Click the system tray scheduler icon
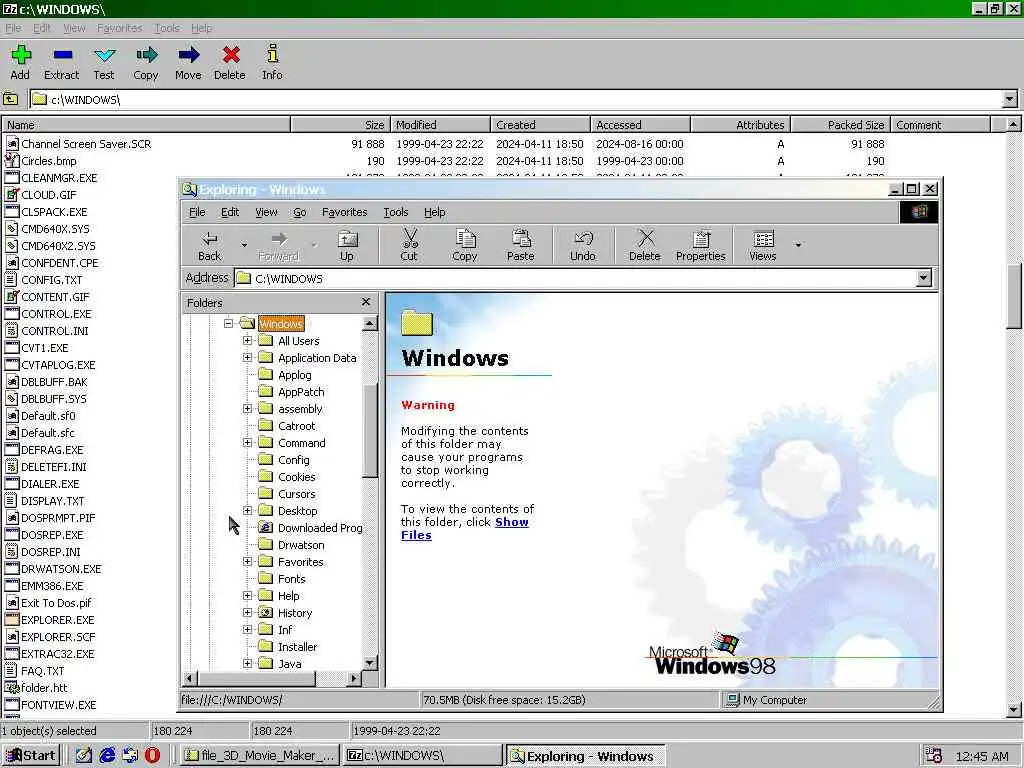The height and width of the screenshot is (768, 1024). (934, 756)
